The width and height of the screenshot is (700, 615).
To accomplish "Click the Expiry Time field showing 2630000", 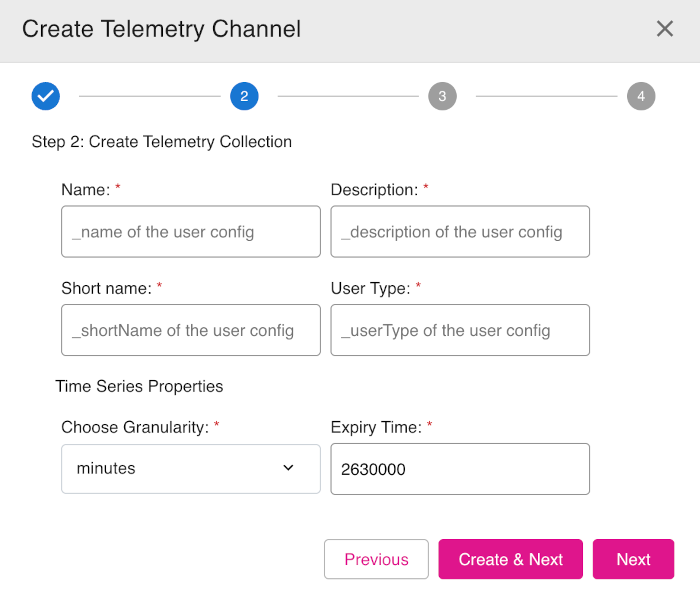I will (460, 468).
